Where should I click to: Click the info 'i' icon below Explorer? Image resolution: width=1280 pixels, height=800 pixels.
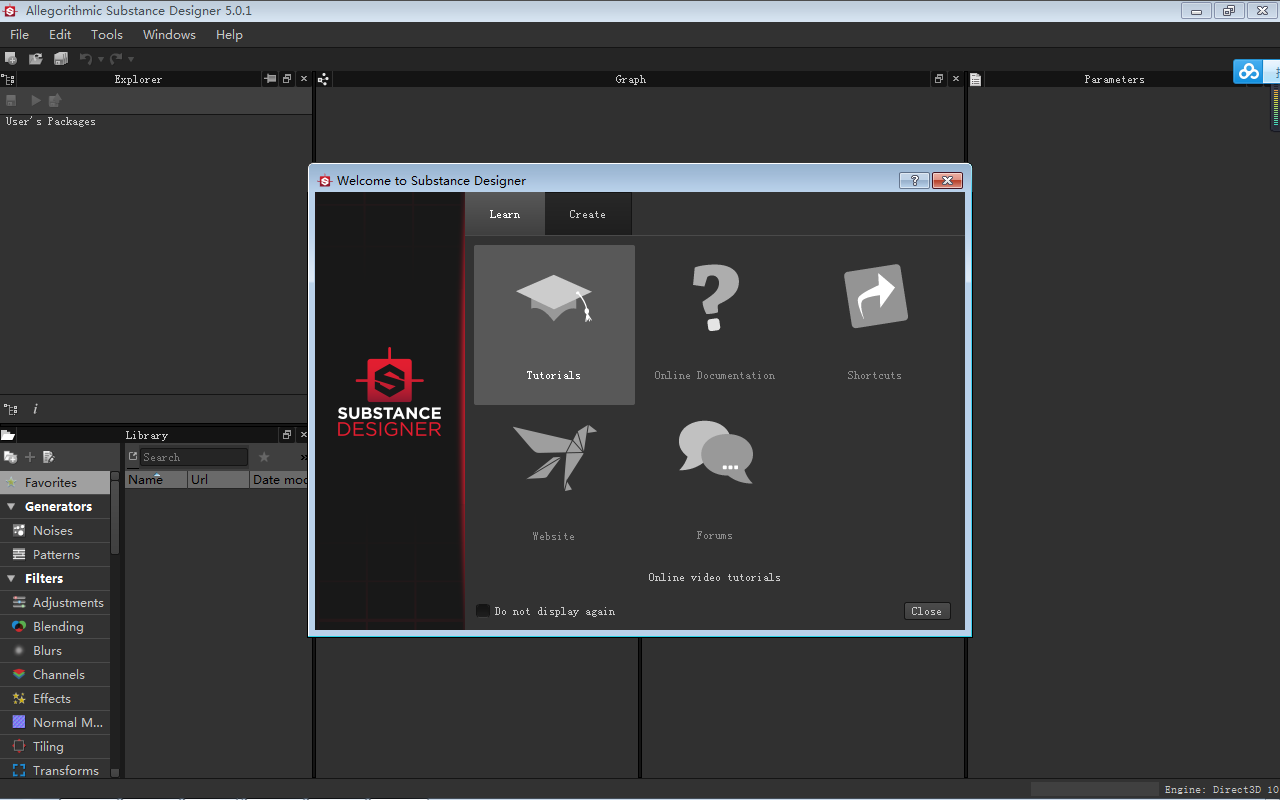(x=35, y=409)
